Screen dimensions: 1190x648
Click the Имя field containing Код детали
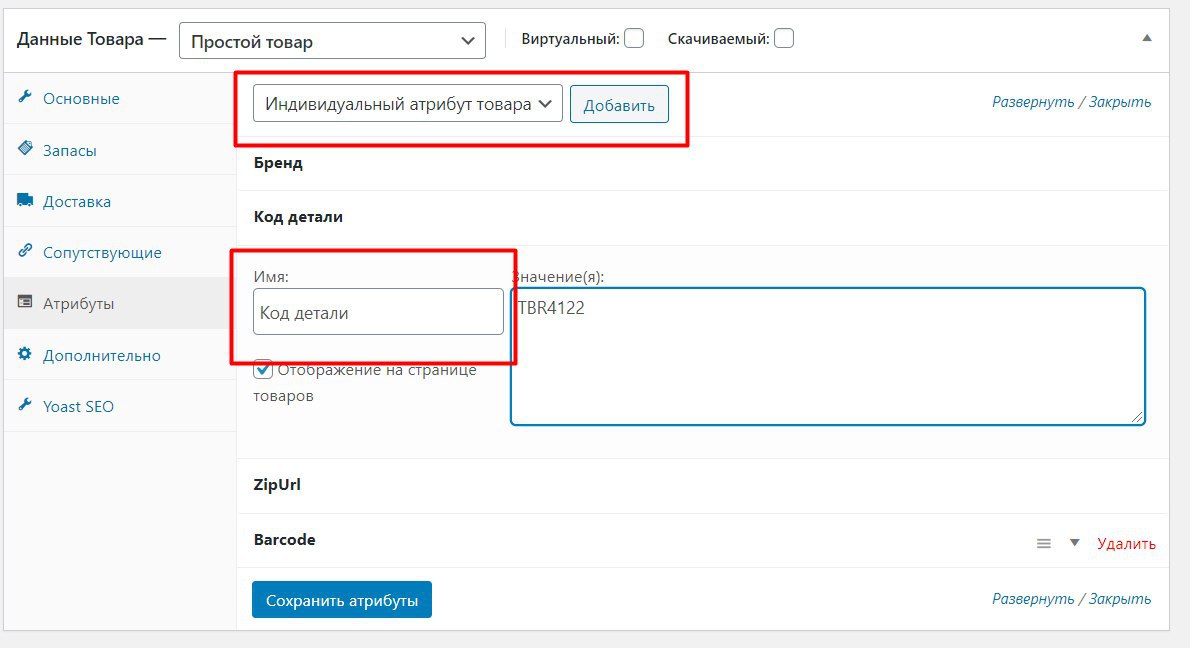378,312
